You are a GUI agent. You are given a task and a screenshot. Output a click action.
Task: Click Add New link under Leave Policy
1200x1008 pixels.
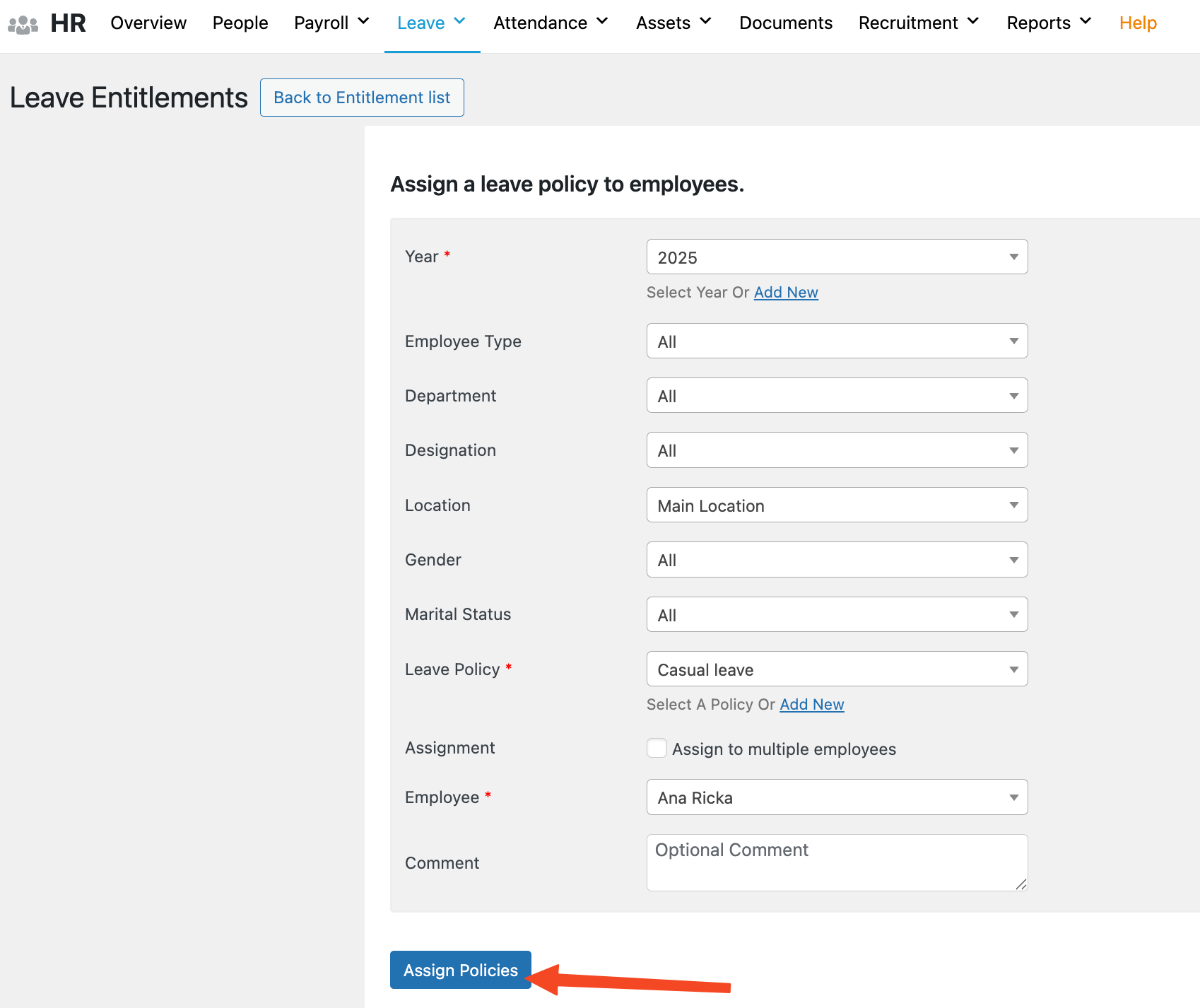[811, 705]
